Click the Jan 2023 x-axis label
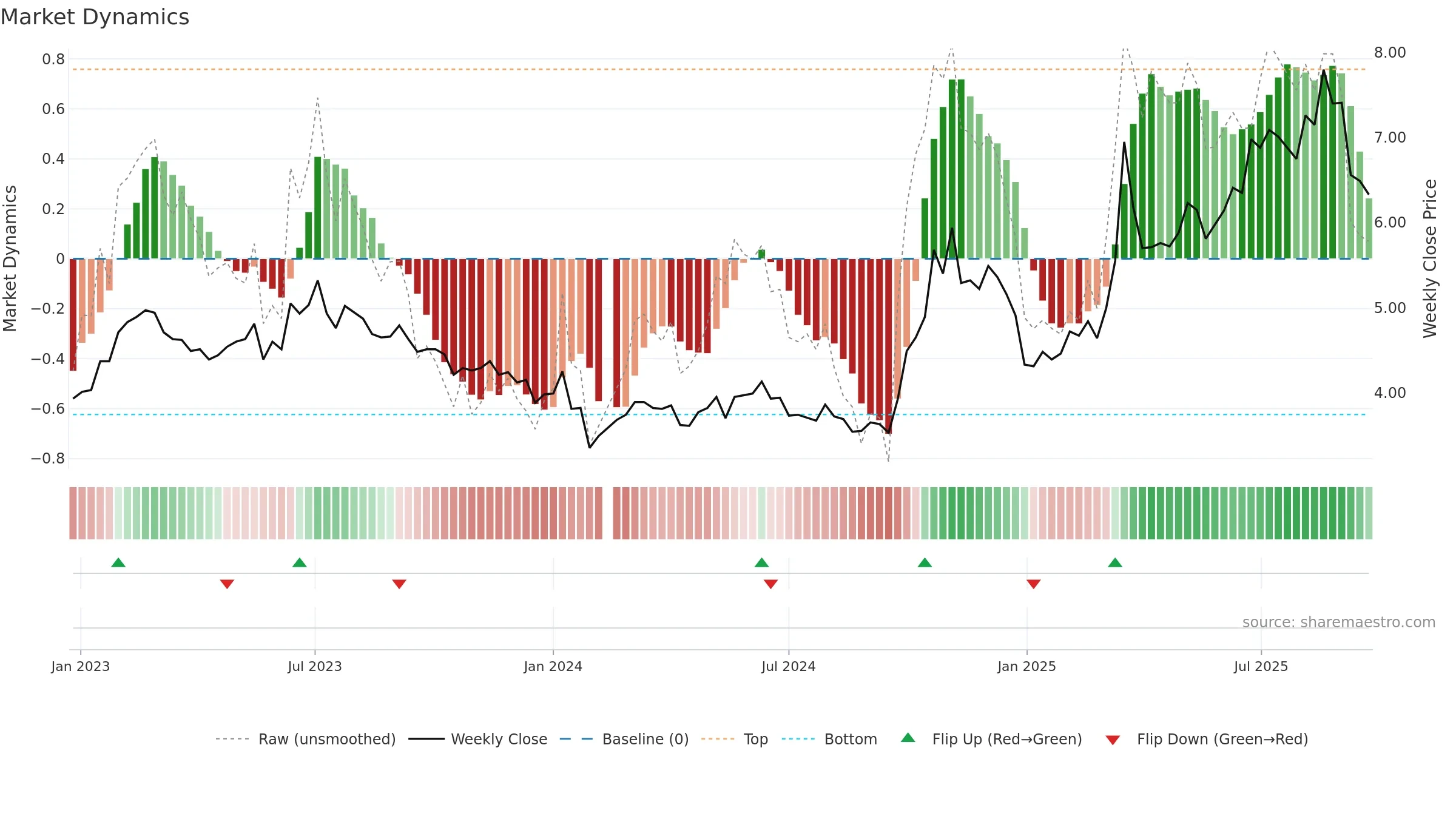This screenshot has width=1456, height=819. [x=81, y=666]
